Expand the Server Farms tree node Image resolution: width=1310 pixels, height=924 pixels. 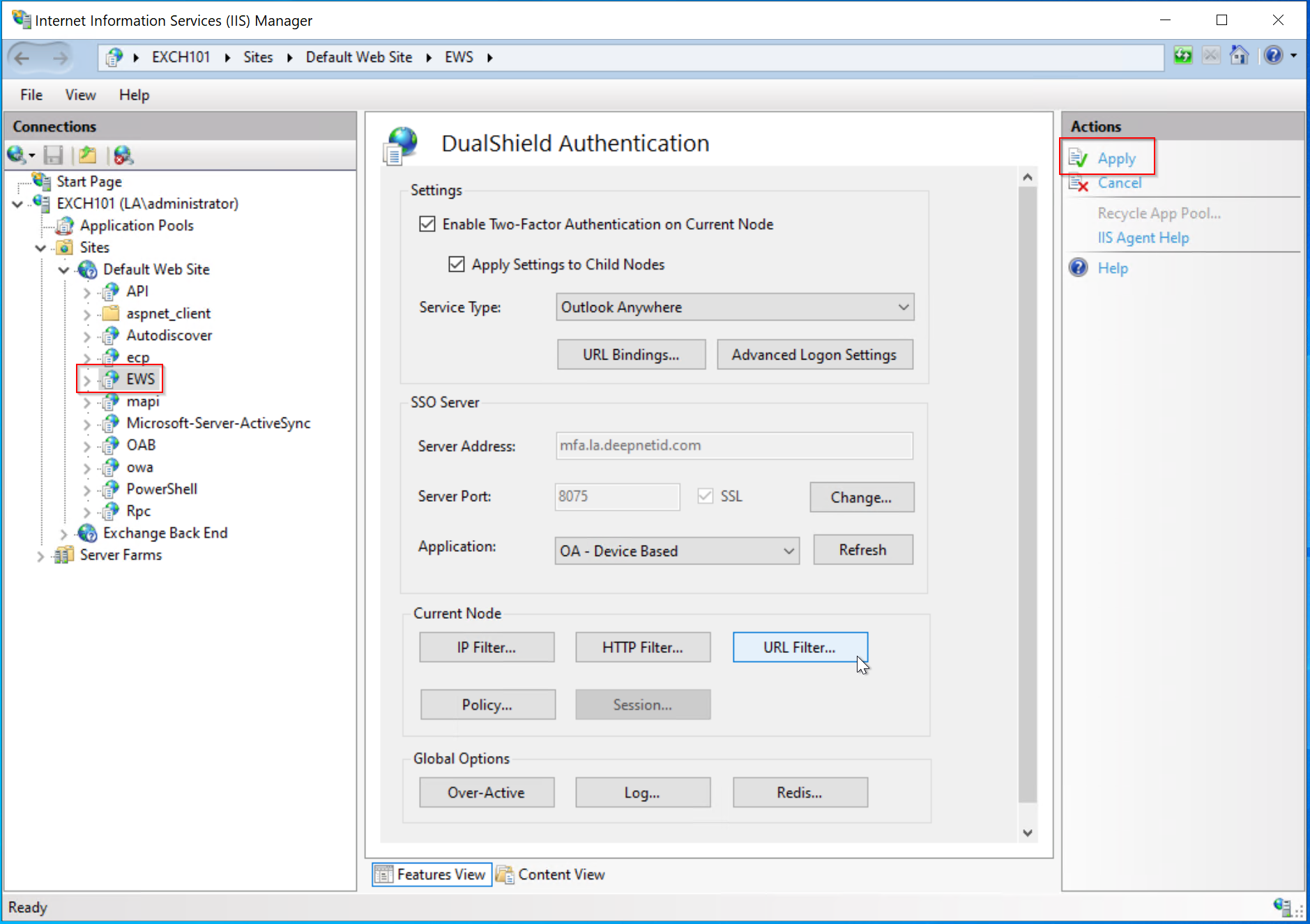point(40,556)
